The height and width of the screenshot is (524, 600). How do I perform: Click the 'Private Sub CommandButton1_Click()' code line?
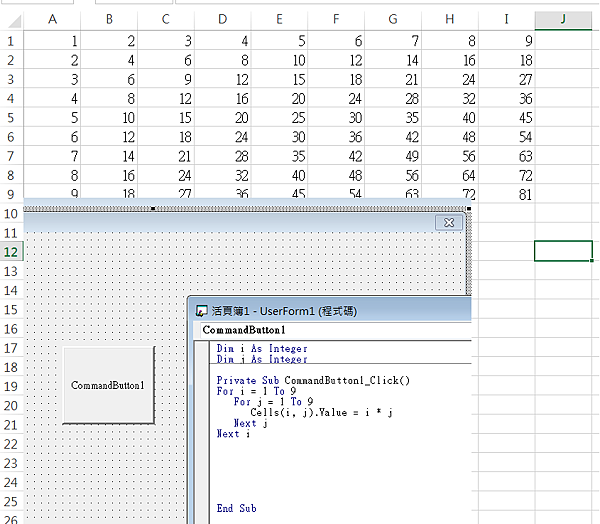pyautogui.click(x=313, y=381)
